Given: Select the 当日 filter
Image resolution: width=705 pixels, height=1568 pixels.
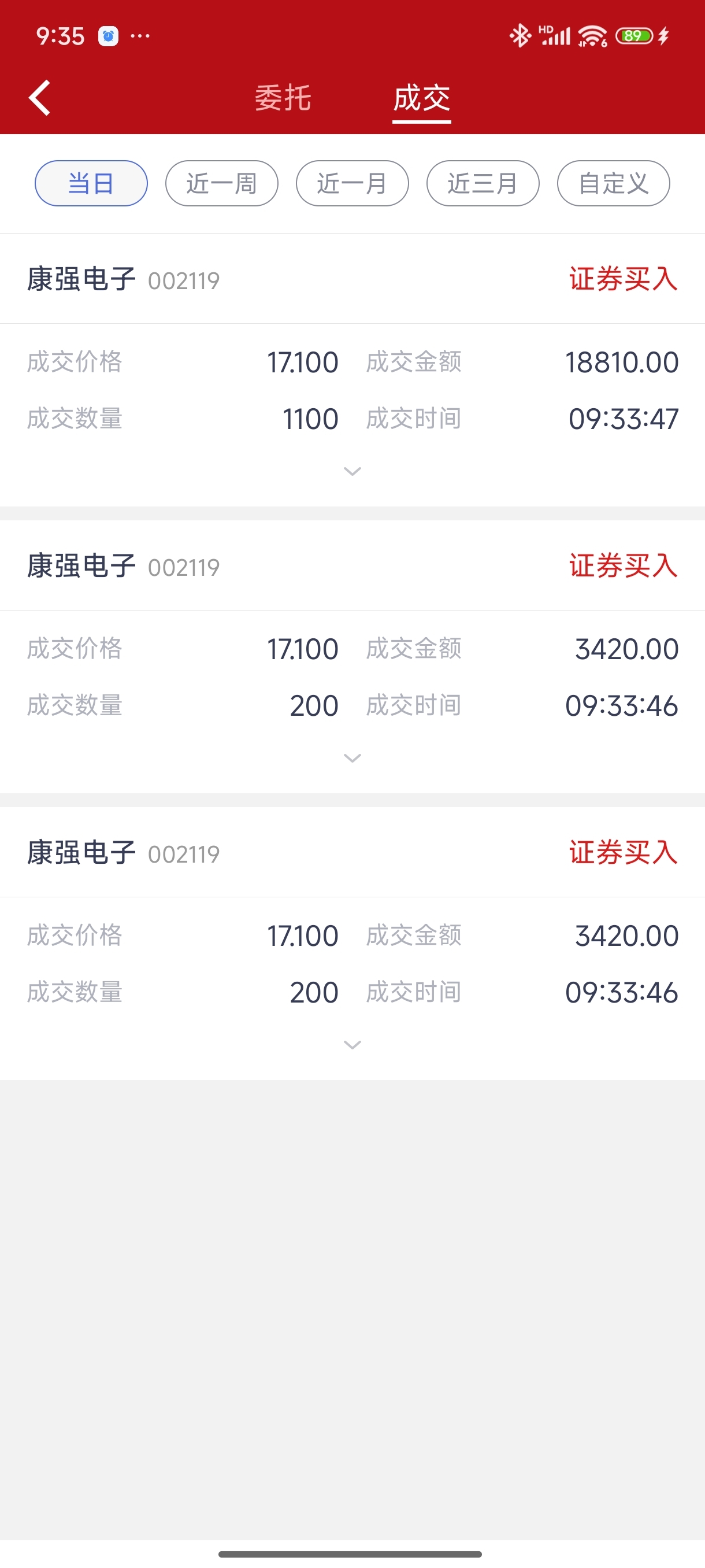Looking at the screenshot, I should (x=91, y=183).
